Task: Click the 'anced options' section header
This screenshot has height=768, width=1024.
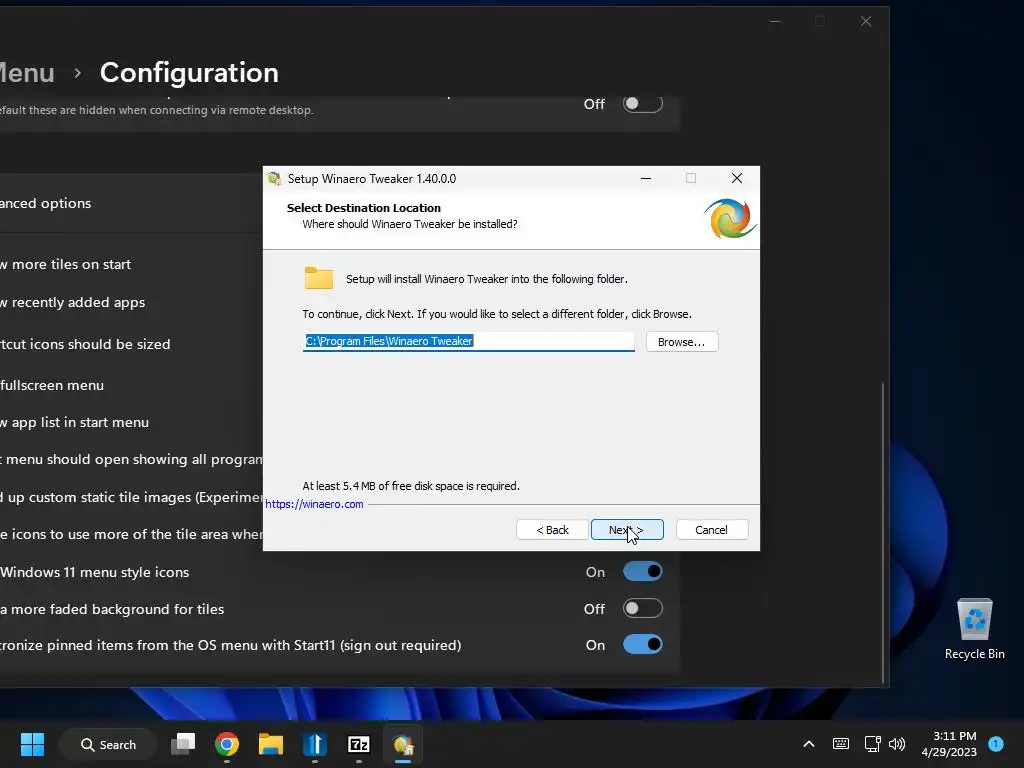Action: [46, 203]
